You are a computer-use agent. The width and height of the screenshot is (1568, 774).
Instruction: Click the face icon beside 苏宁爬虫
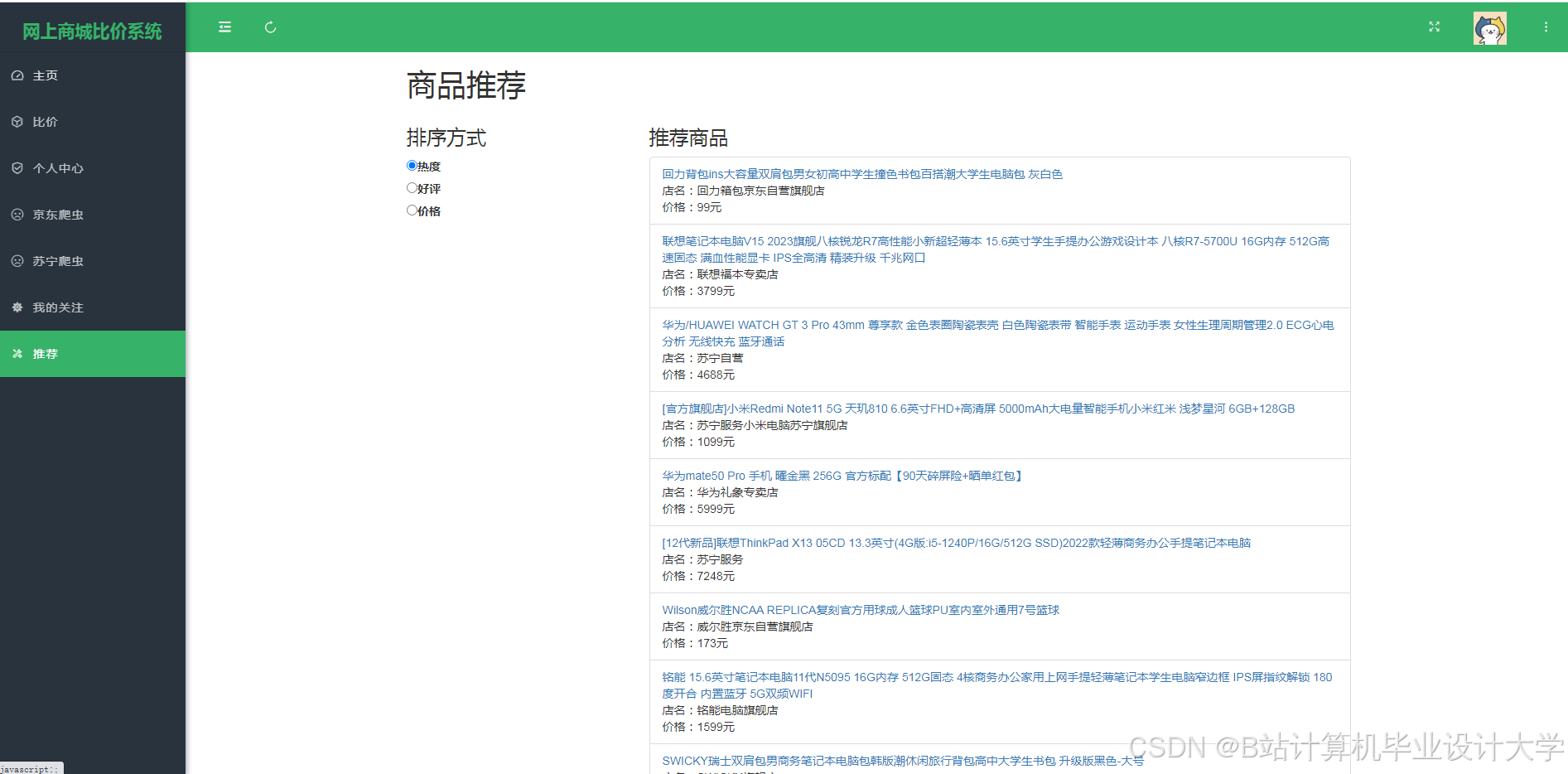(x=17, y=261)
